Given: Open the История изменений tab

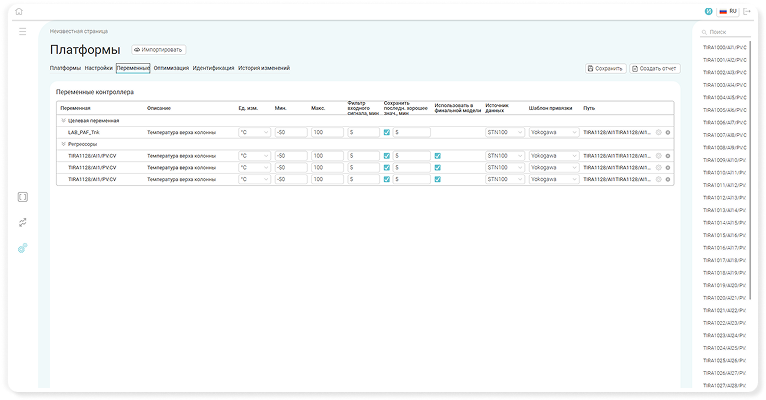Looking at the screenshot, I should [x=264, y=68].
